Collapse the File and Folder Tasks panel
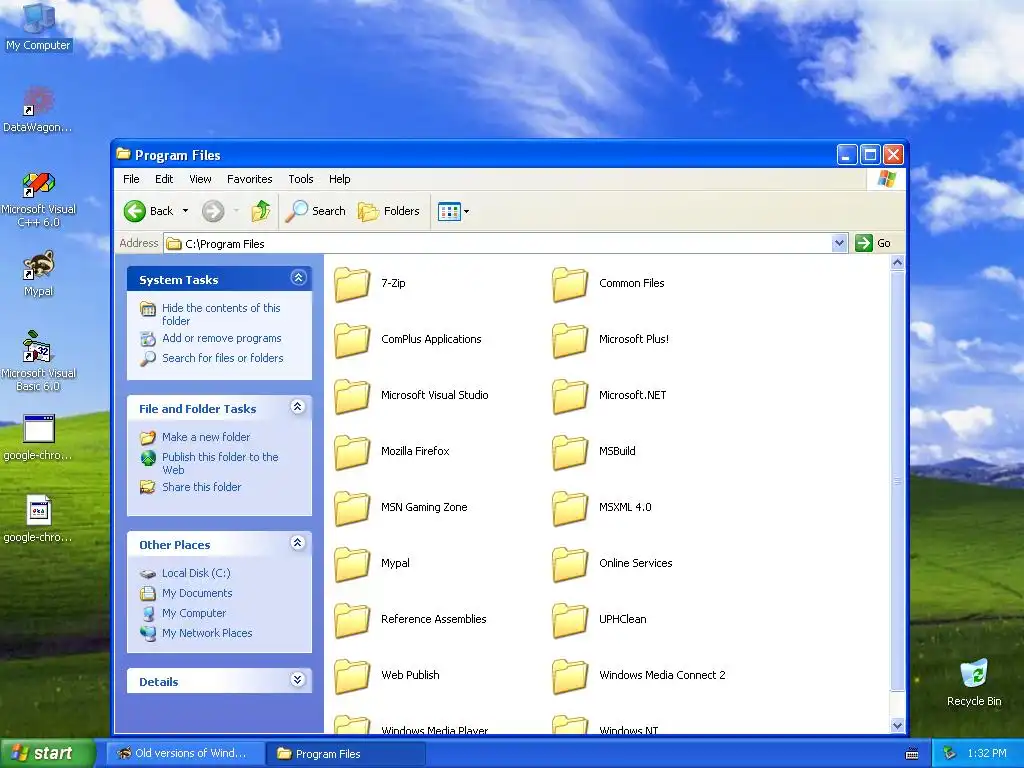 [298, 408]
